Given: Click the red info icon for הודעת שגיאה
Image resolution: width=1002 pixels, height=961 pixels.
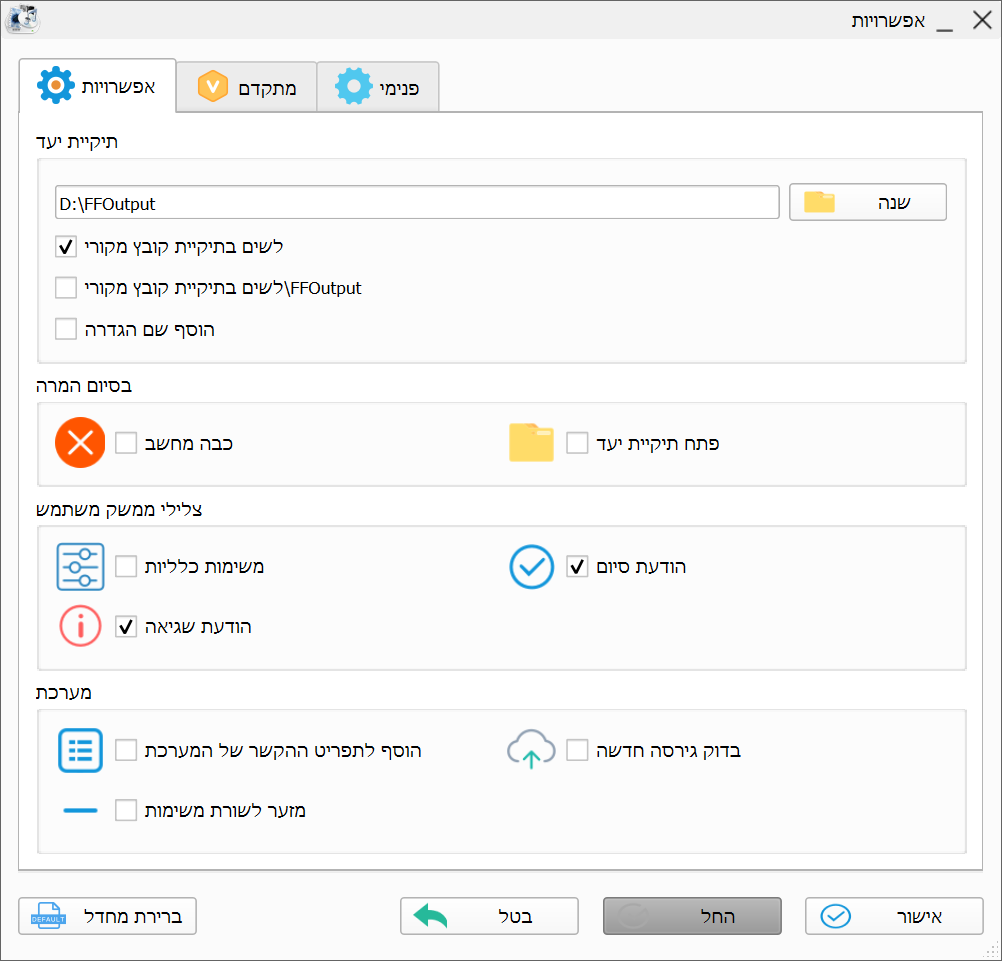Looking at the screenshot, I should [x=80, y=627].
